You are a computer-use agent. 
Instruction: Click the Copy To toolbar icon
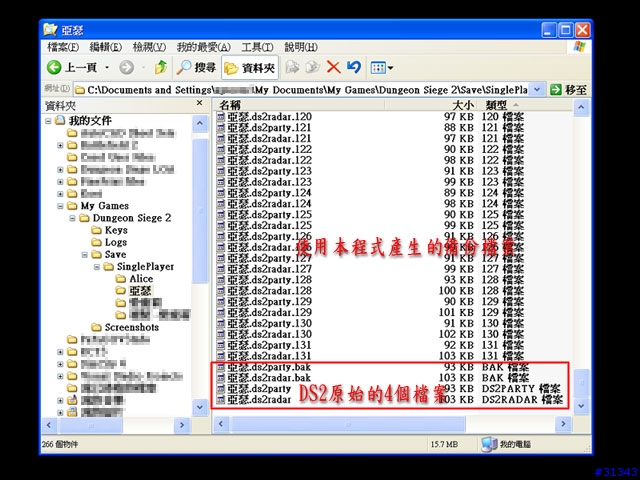coord(313,67)
